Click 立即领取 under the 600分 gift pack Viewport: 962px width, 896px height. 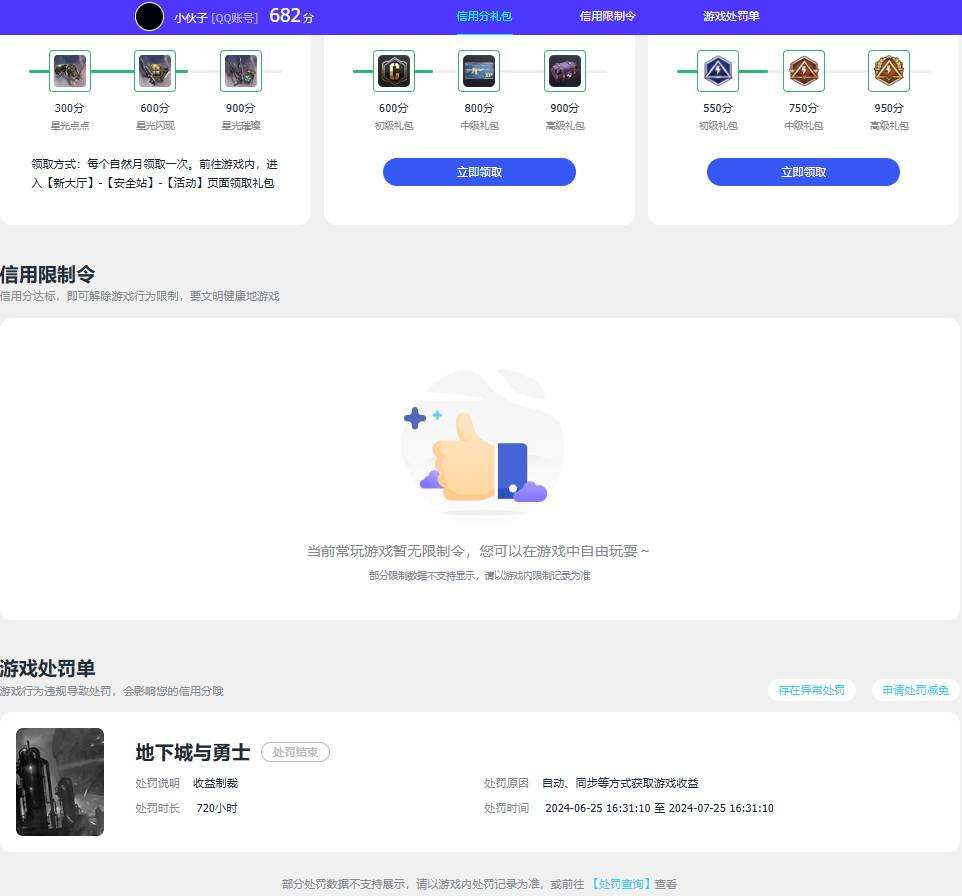pyautogui.click(x=479, y=172)
